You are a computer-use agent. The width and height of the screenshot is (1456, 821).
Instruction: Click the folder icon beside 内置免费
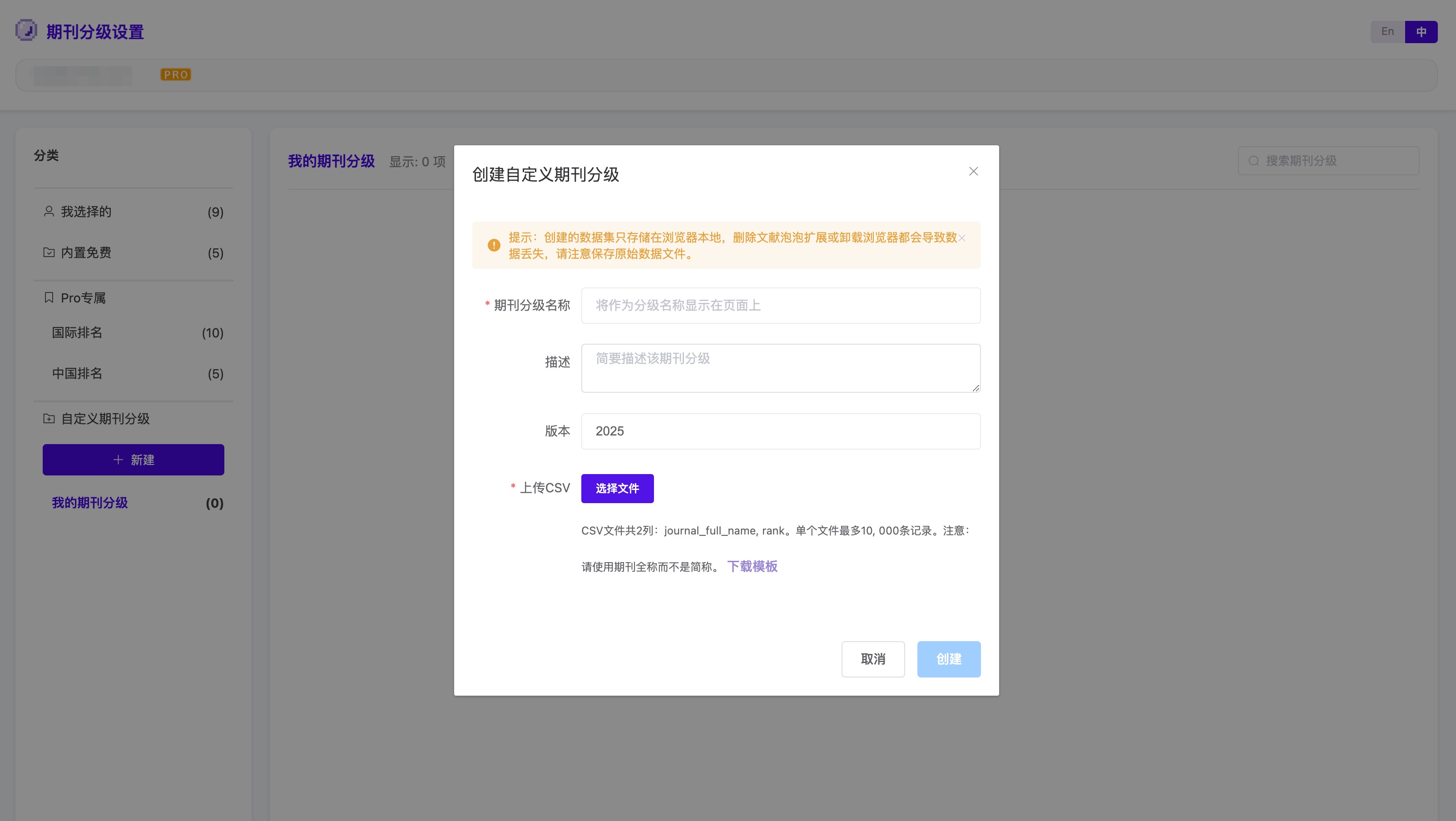(49, 252)
